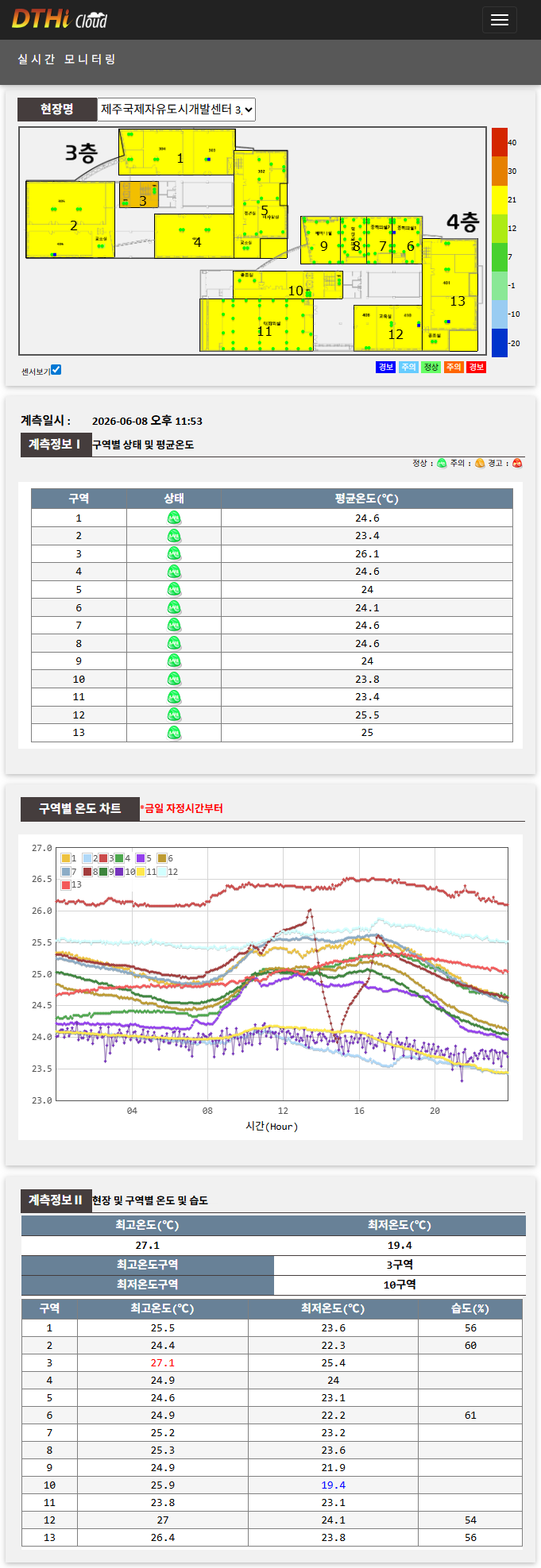Click the status icon for zone 1

coord(174,518)
